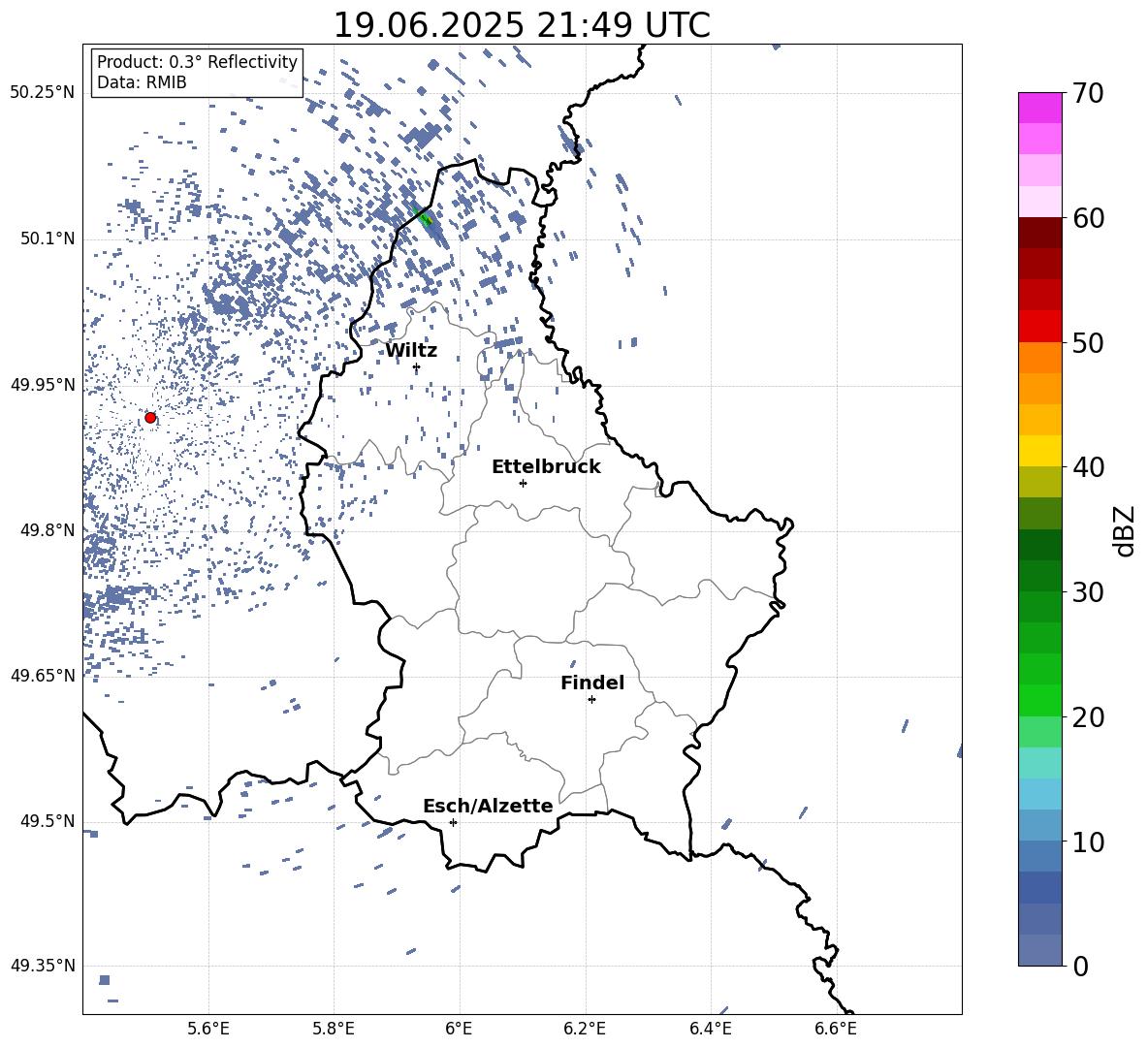Click the 6.6°E longitude label
This screenshot has height=1048, width=1148.
click(836, 1029)
